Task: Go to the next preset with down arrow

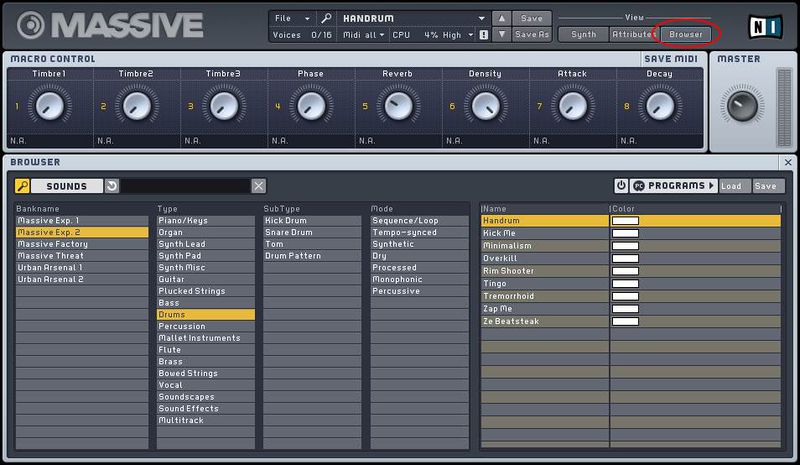Action: click(x=502, y=35)
